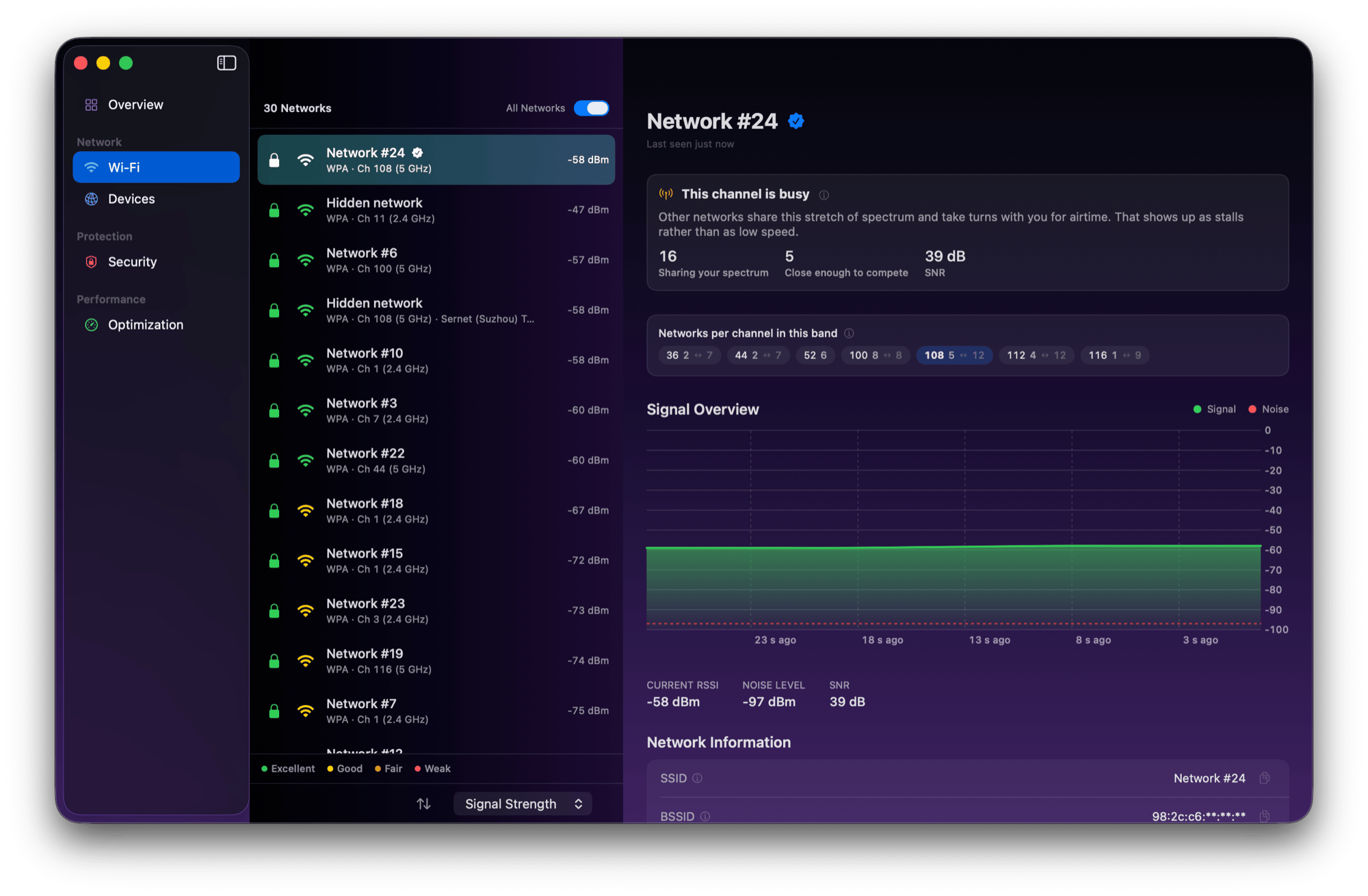Image resolution: width=1368 pixels, height=896 pixels.
Task: Select Network #23 on channel 3
Action: pos(436,611)
